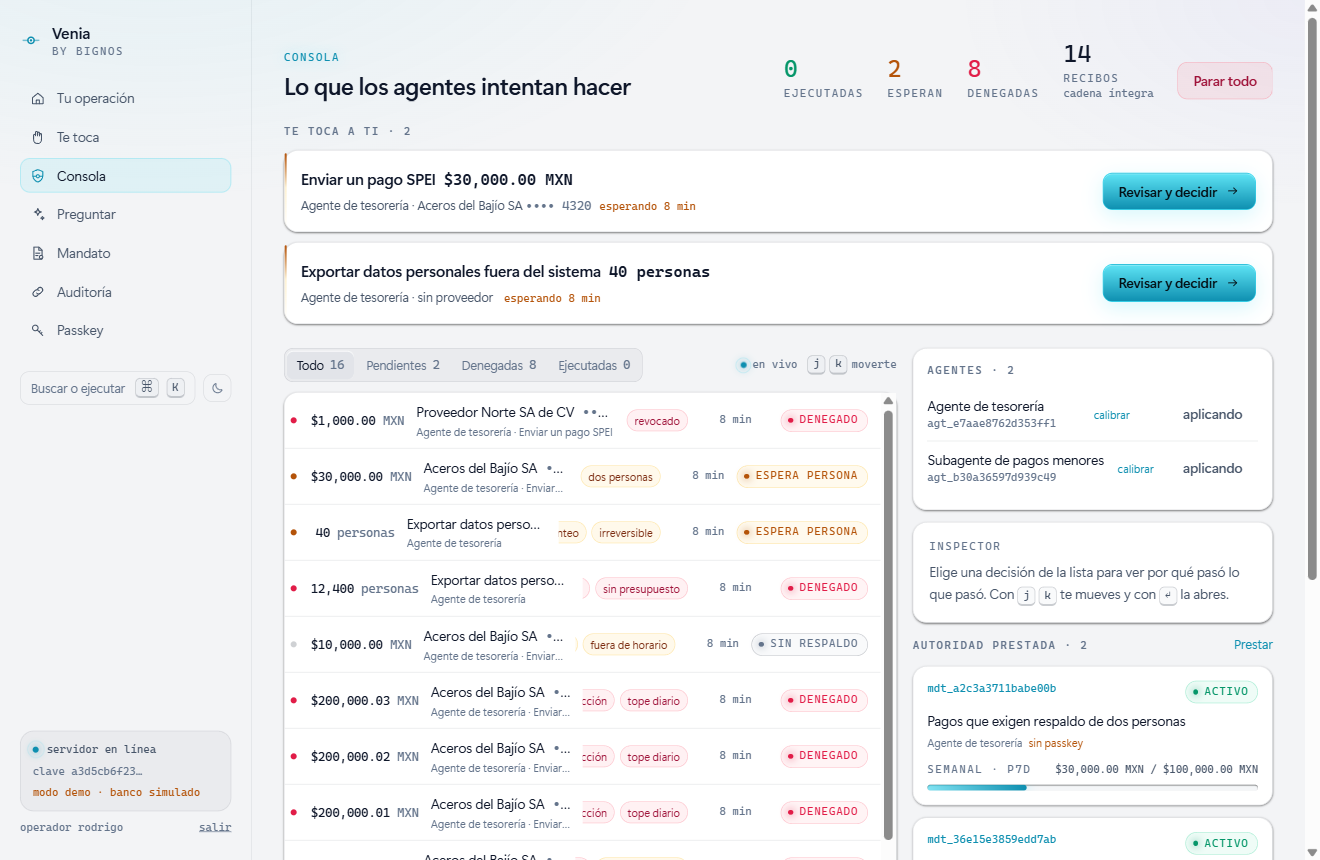1320x860 pixels.
Task: Click the en vivo live indicator
Action: 767,365
